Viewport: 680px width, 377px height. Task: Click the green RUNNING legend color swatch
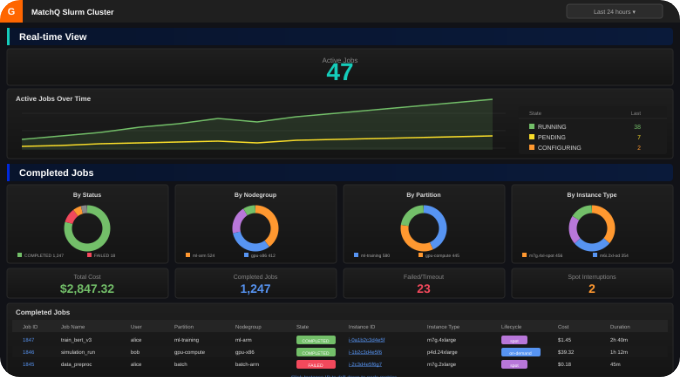click(x=532, y=127)
